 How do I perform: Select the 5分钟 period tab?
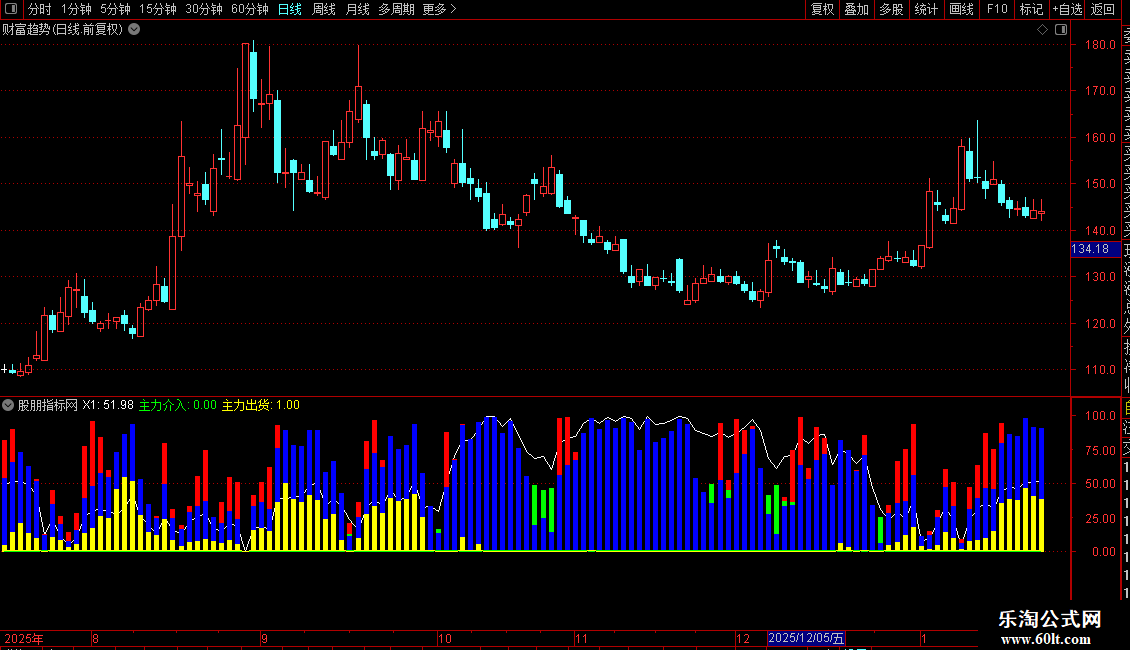[x=115, y=9]
